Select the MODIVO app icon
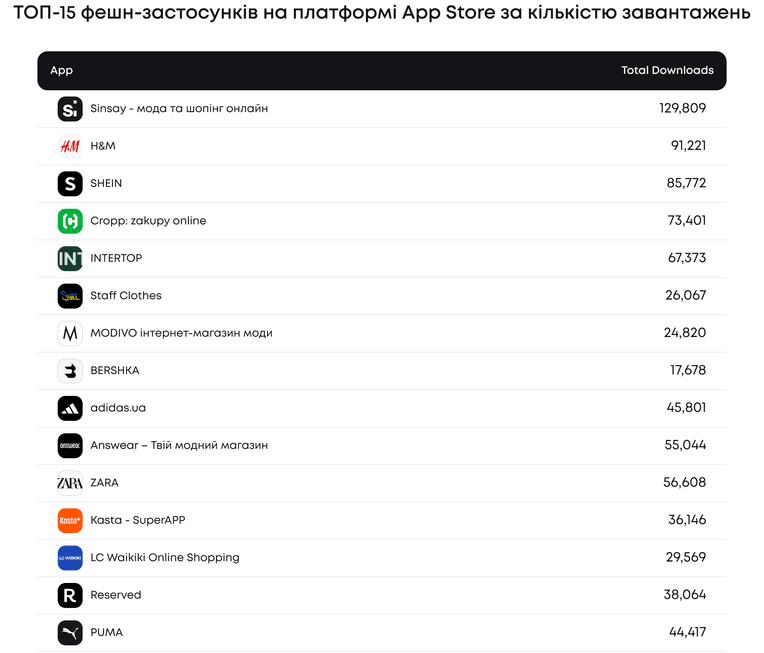The width and height of the screenshot is (764, 653). tap(70, 333)
